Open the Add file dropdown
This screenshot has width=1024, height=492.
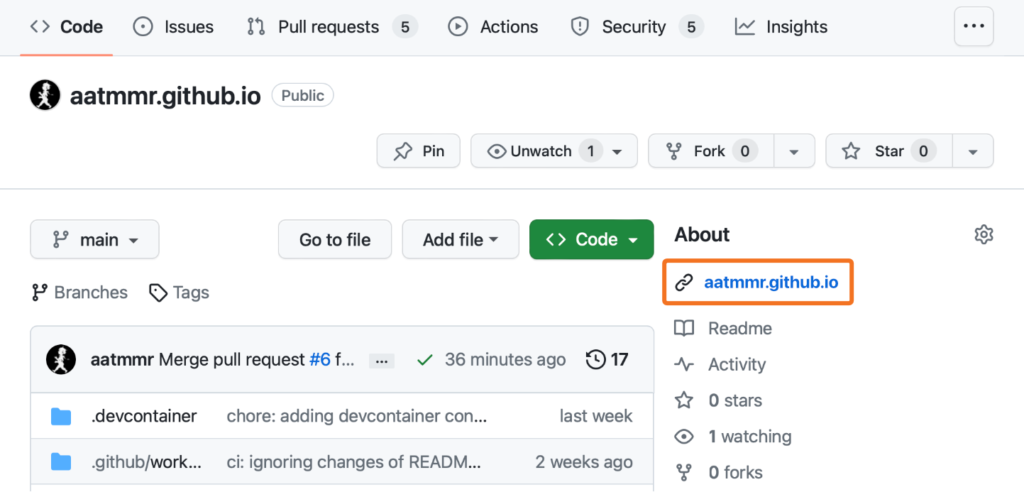[460, 239]
